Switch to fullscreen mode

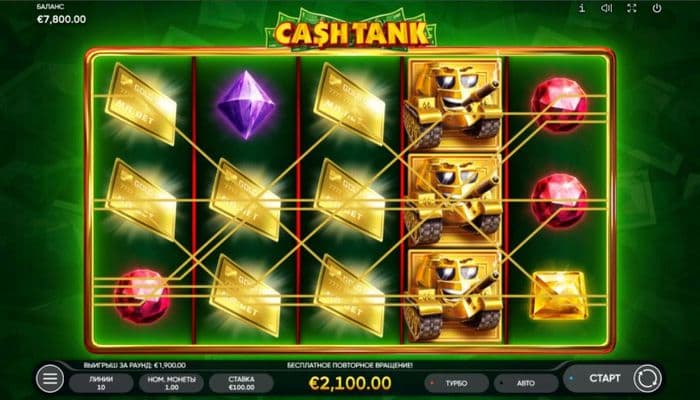[x=632, y=8]
